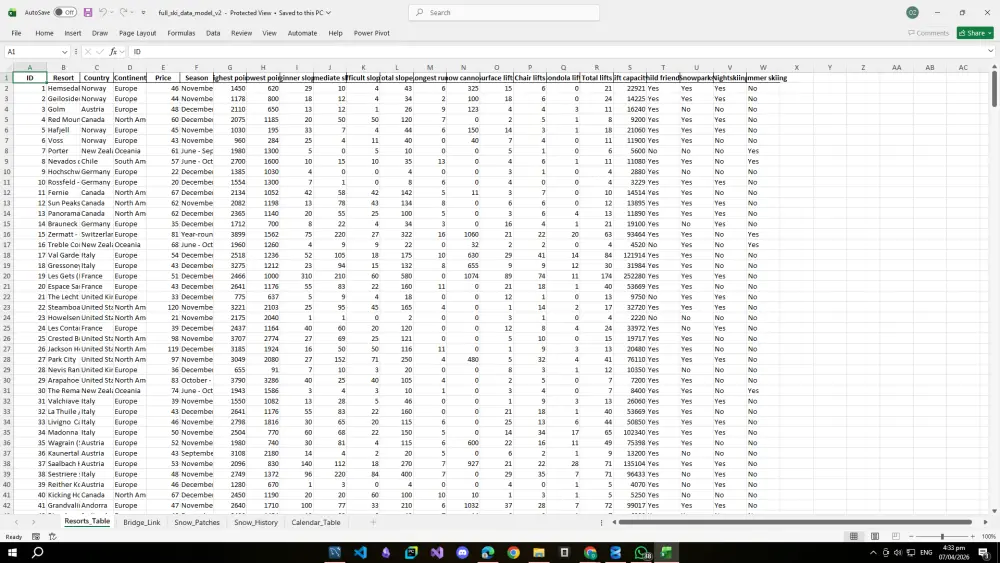
Task: Switch to the Snow_Patches sheet tab
Action: (196, 522)
